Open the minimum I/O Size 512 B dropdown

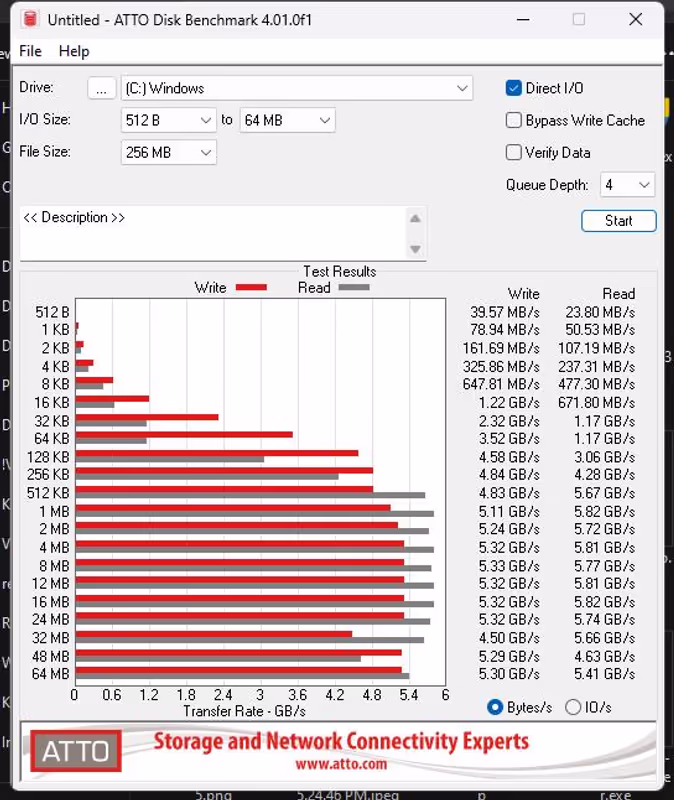(x=205, y=120)
